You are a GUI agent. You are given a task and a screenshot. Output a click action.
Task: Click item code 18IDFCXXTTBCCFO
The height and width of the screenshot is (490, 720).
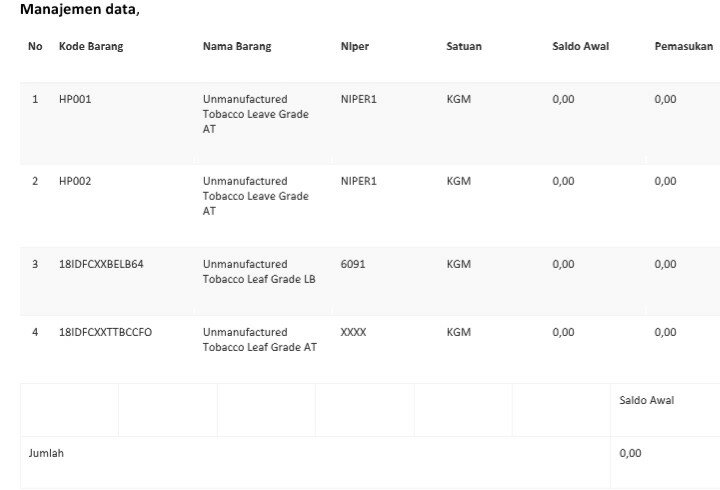[105, 332]
